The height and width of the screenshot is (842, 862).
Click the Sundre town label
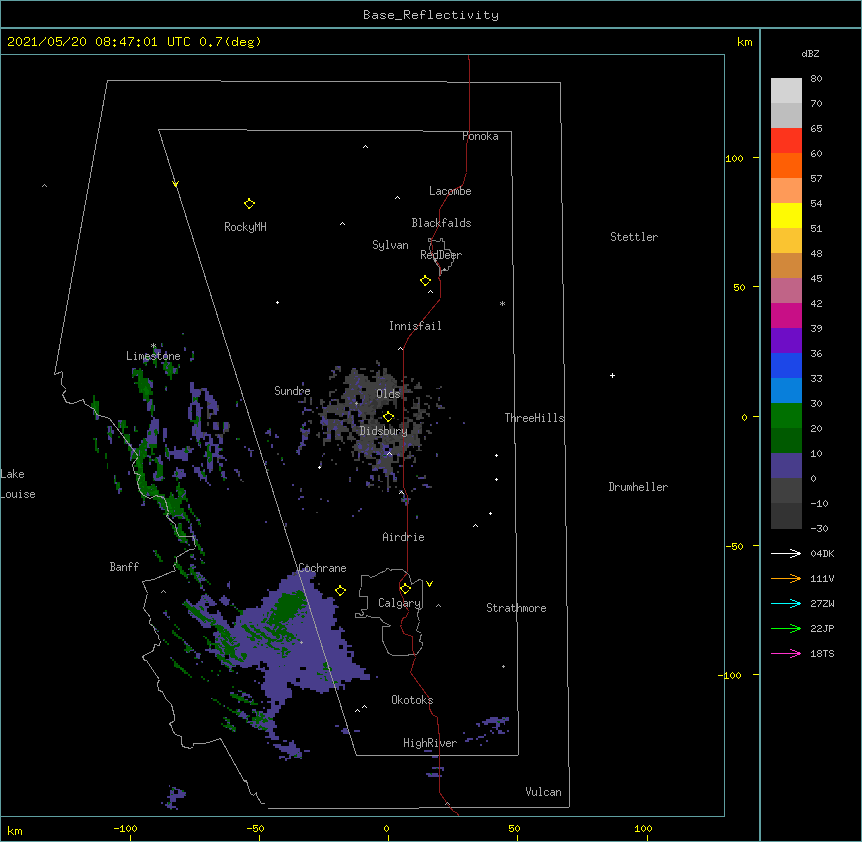coord(292,391)
